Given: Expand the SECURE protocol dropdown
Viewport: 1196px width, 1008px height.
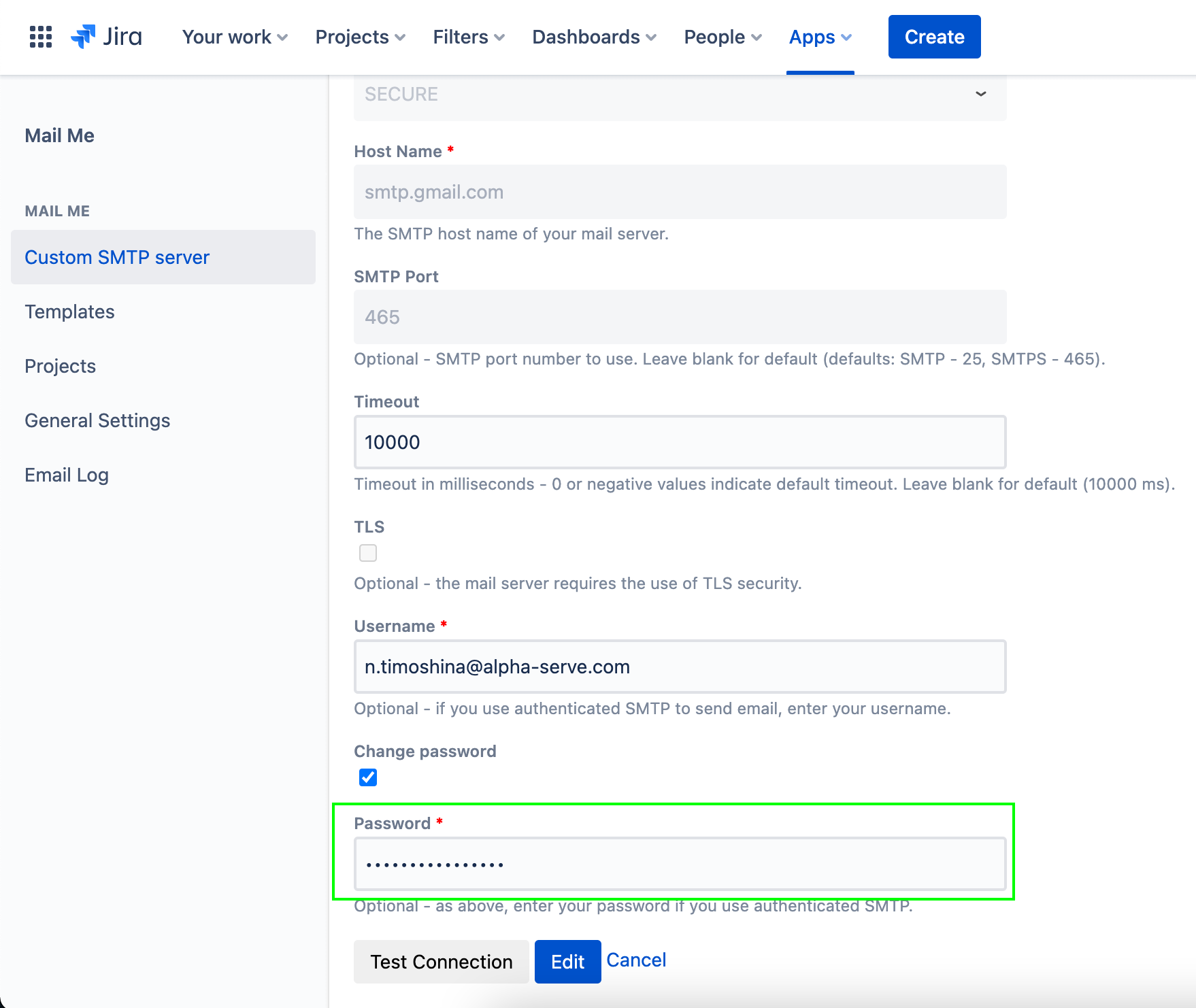Looking at the screenshot, I should point(679,95).
